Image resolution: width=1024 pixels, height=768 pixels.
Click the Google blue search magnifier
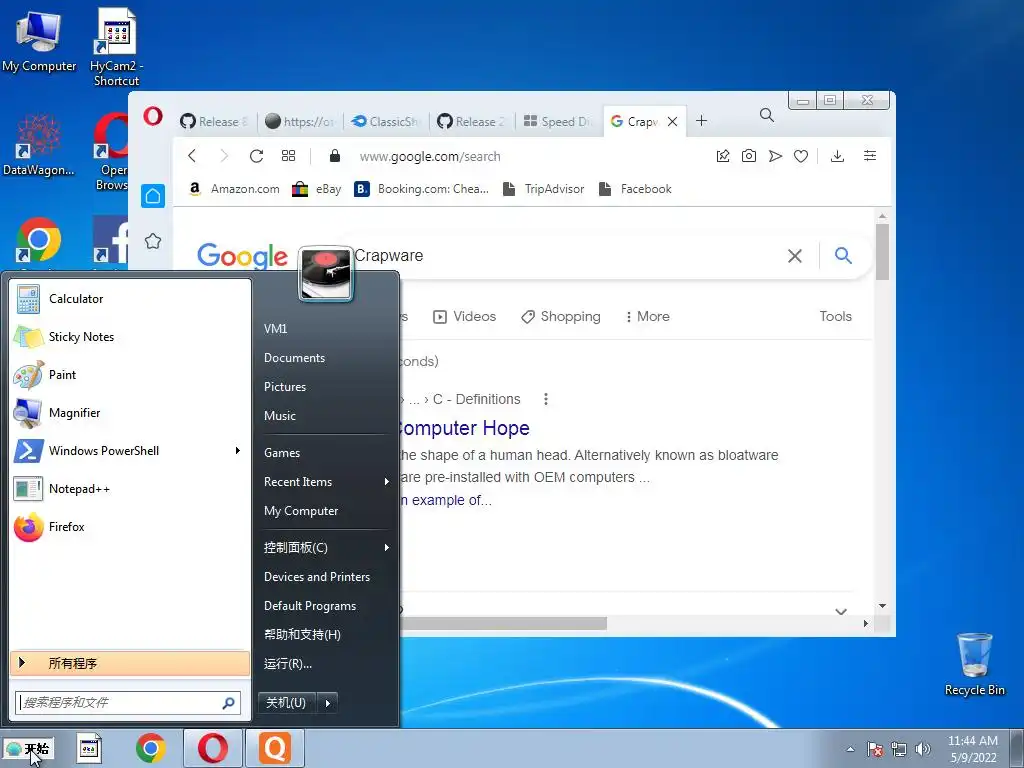pyautogui.click(x=843, y=255)
